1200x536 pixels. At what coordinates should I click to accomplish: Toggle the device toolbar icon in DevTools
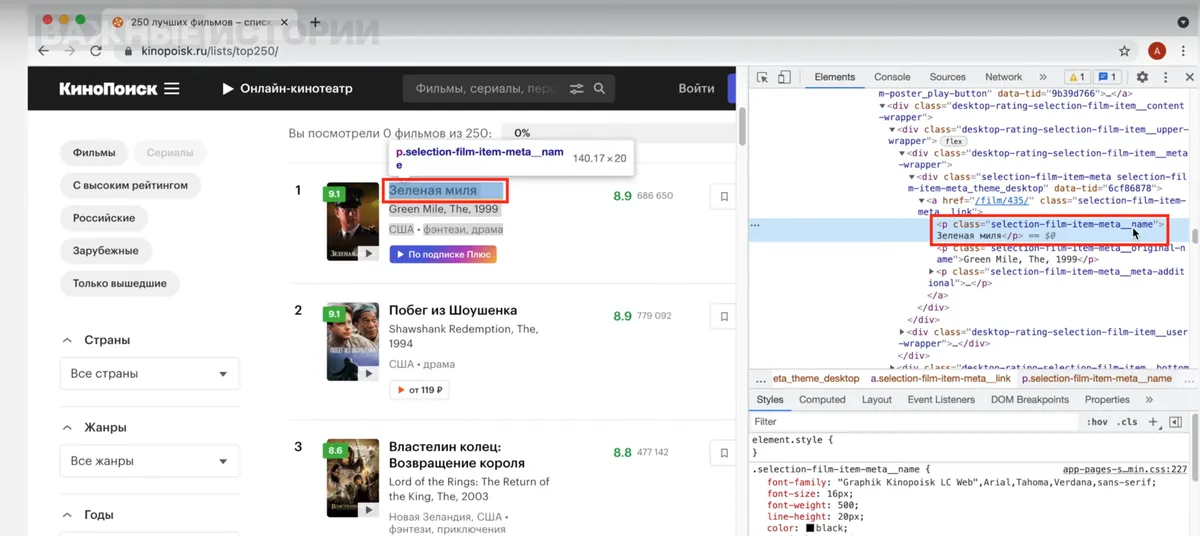click(784, 77)
